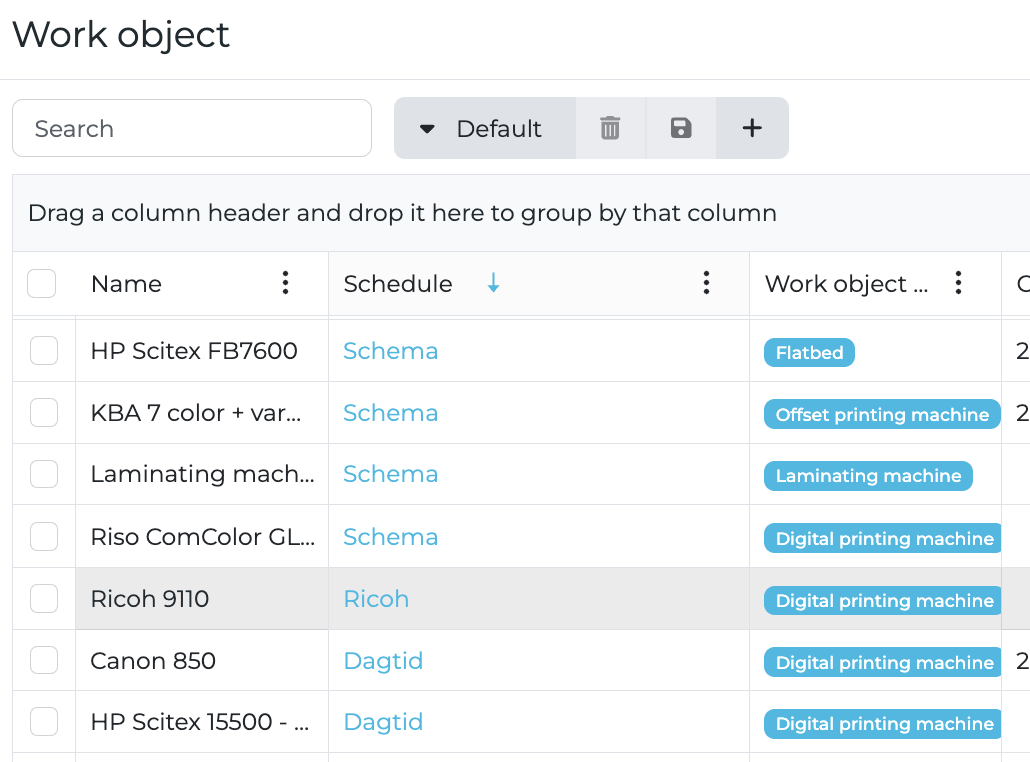Open the Ricoh schedule link
Screen dimensions: 1030x762
pos(376,599)
